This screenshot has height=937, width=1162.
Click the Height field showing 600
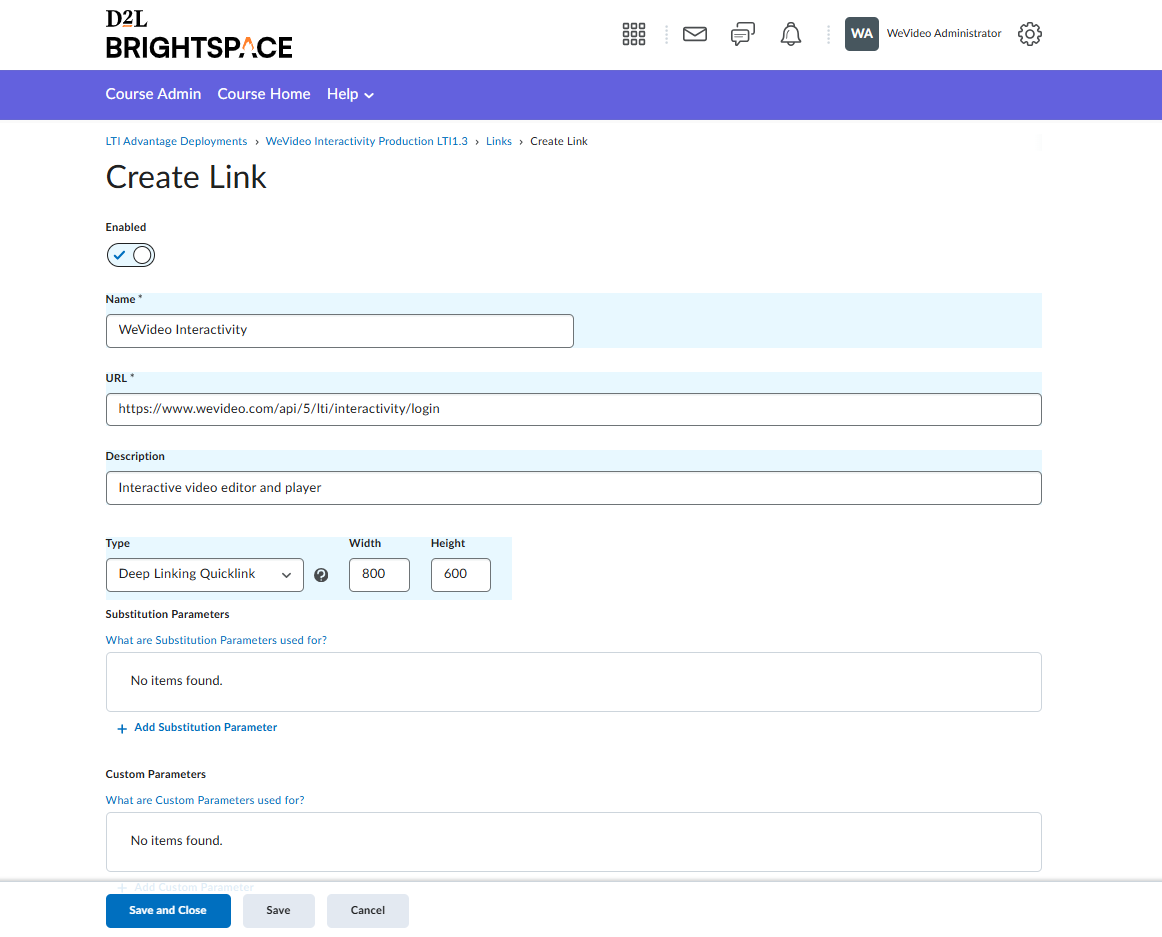pos(461,575)
